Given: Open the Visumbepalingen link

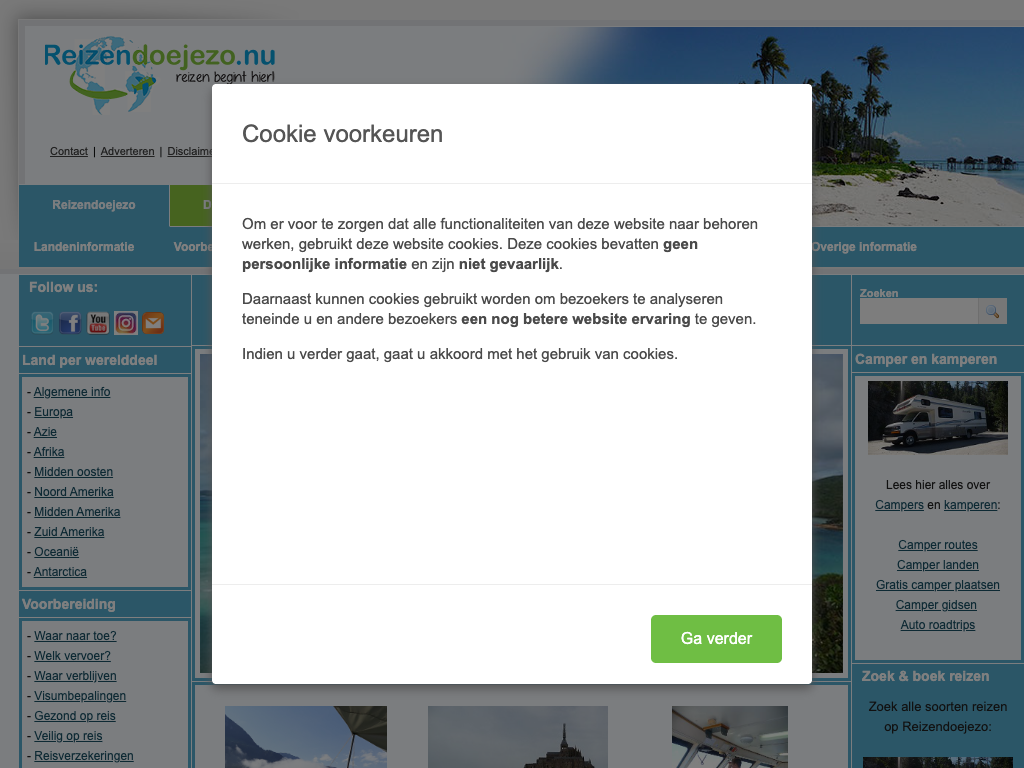Looking at the screenshot, I should (80, 696).
